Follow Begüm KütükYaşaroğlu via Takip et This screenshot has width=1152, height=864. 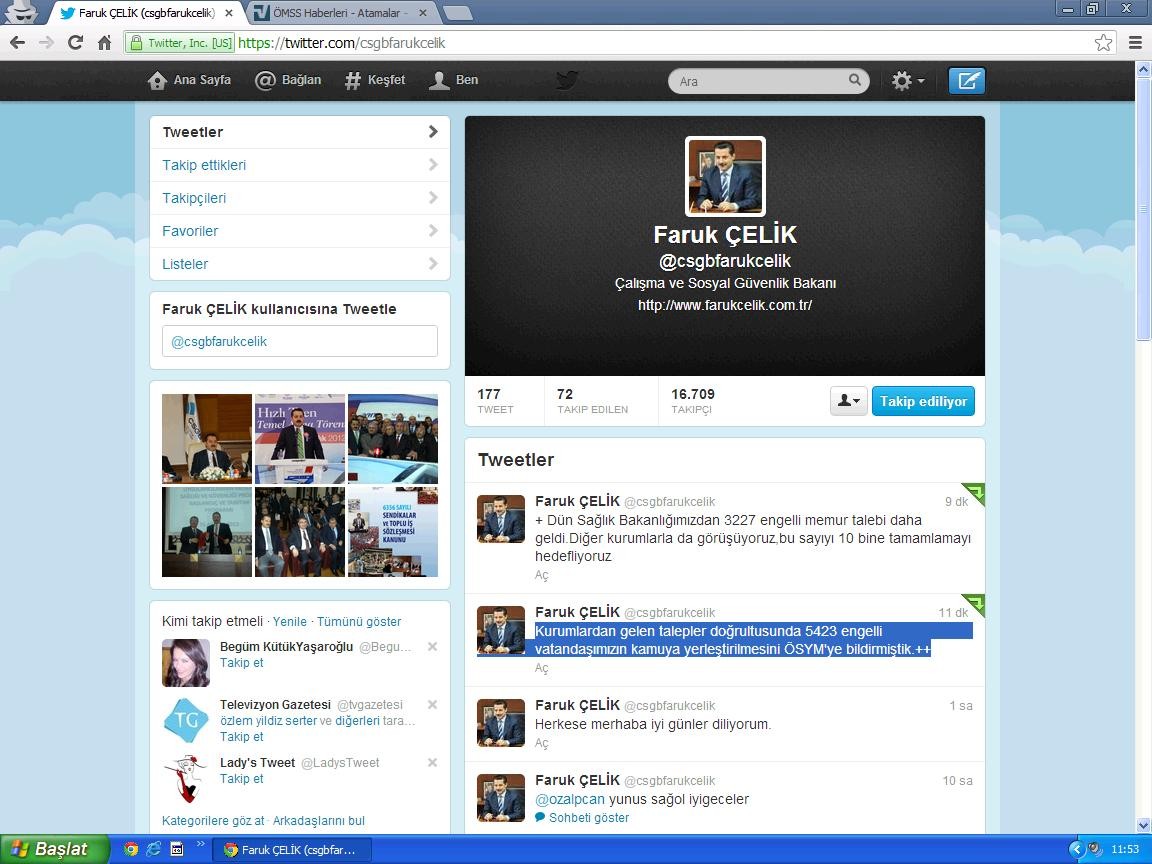(241, 663)
